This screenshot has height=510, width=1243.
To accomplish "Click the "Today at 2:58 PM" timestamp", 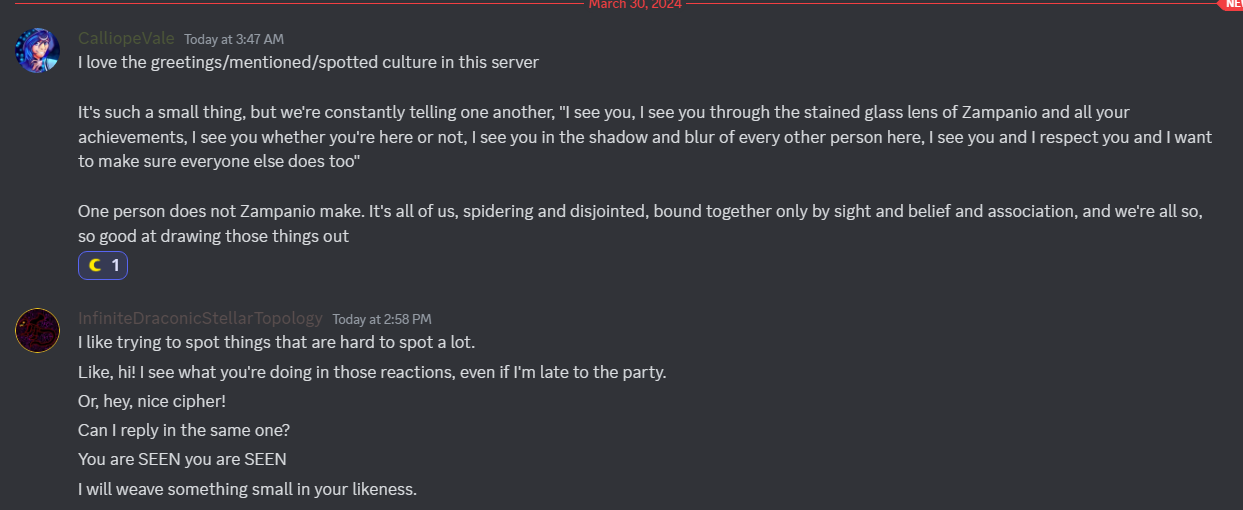I will (381, 319).
